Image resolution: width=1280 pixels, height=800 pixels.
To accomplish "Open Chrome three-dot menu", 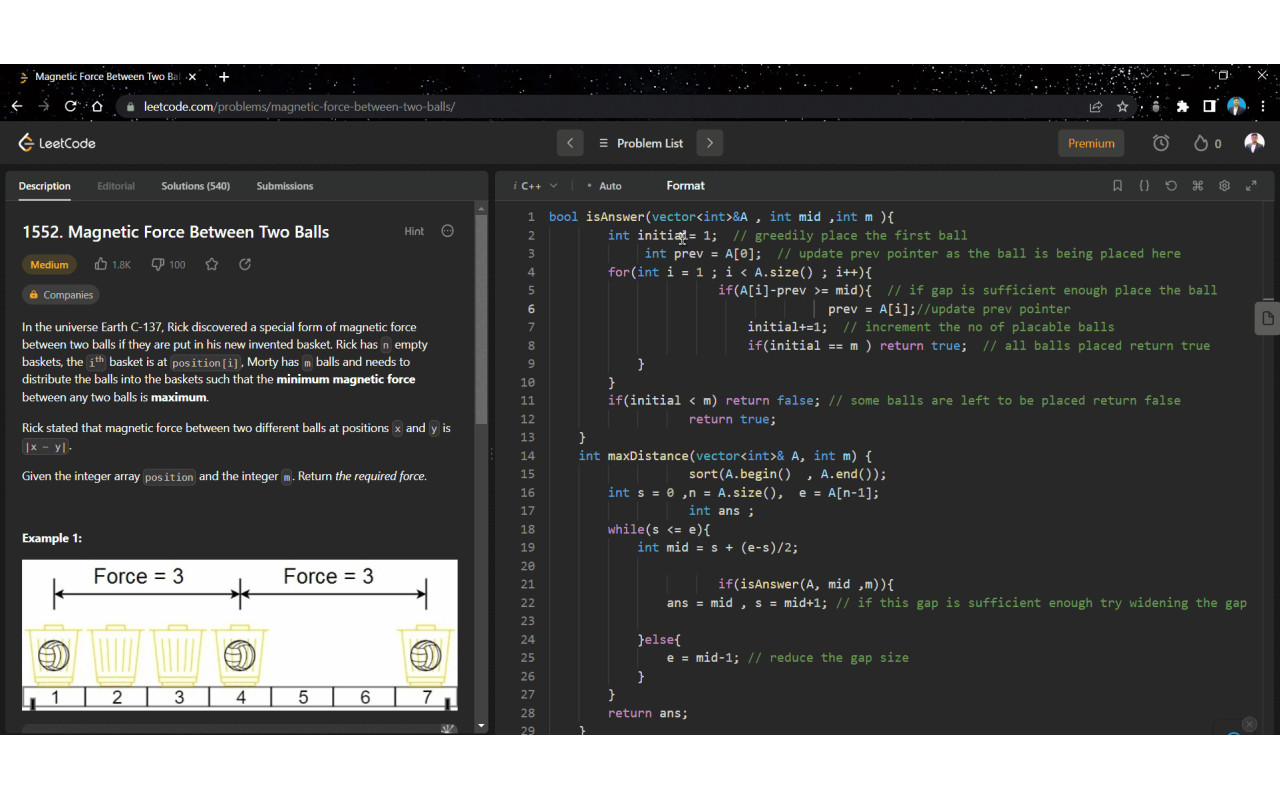I will click(1263, 106).
